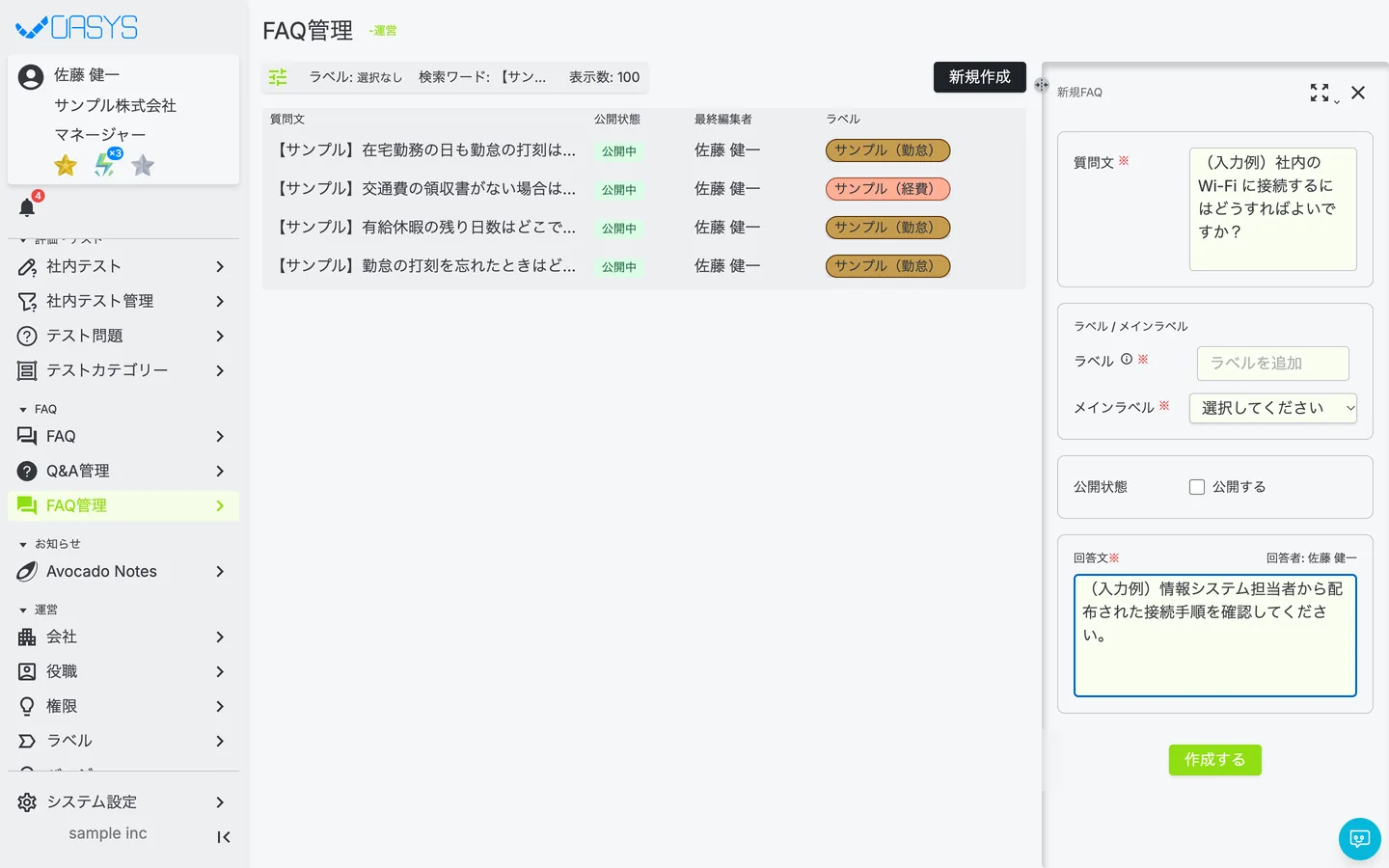The height and width of the screenshot is (868, 1389).
Task: Open the メインラベル dropdown
Action: (x=1273, y=408)
